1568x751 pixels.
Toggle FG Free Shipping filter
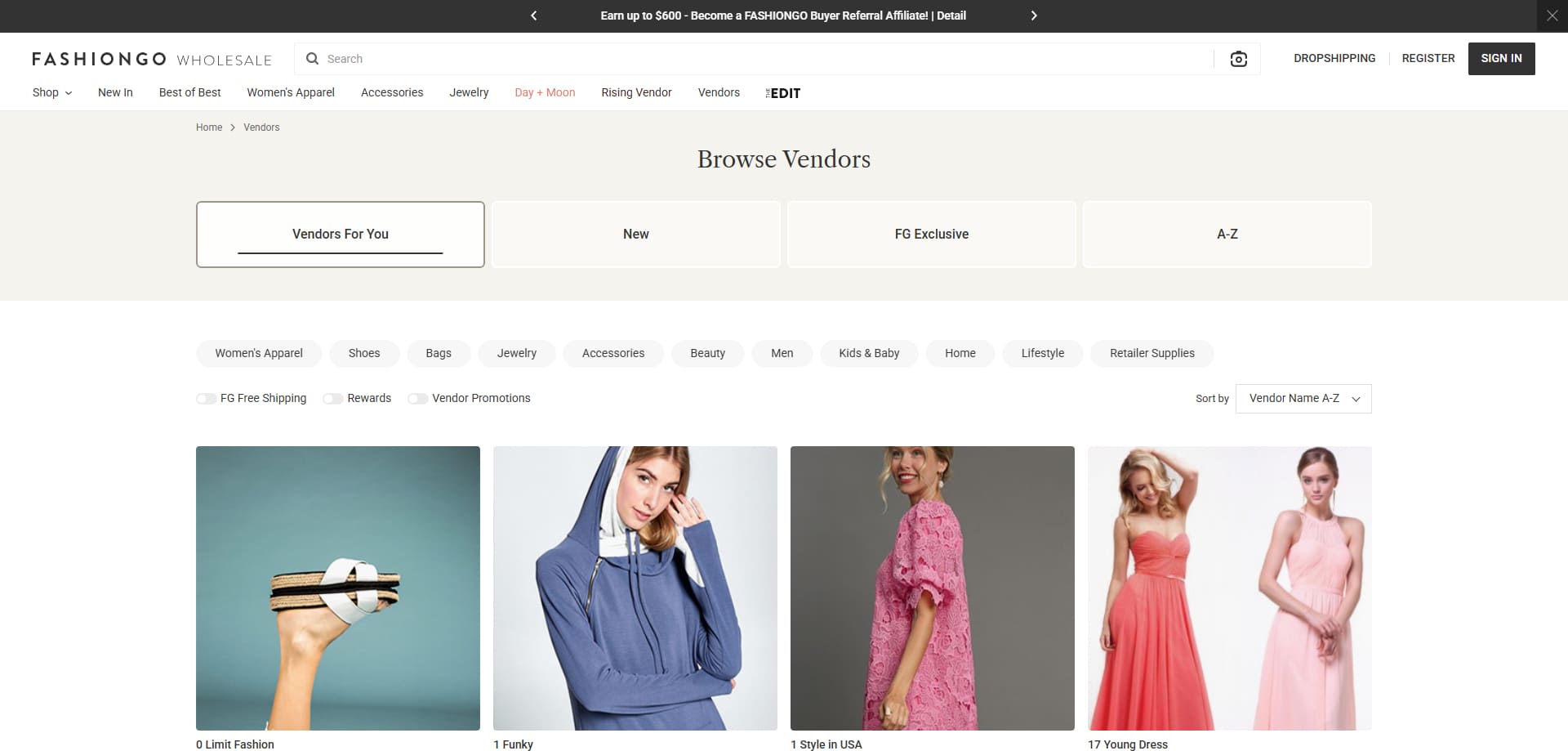tap(206, 399)
